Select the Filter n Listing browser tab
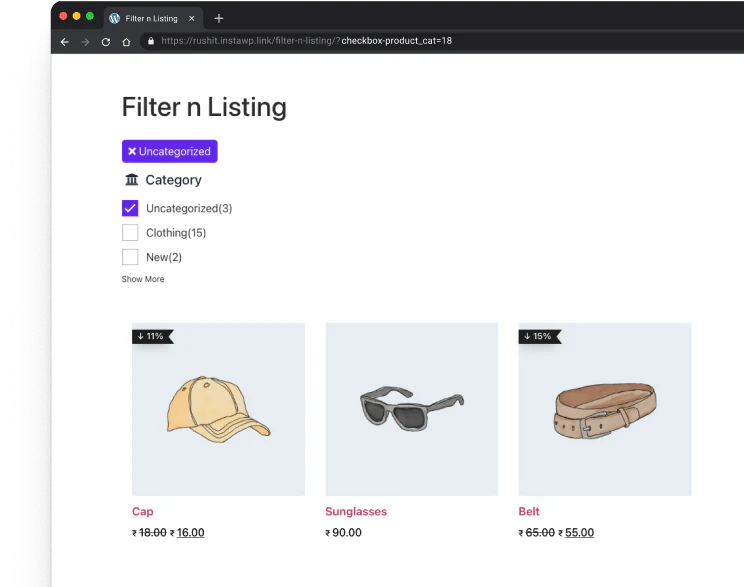 point(153,19)
